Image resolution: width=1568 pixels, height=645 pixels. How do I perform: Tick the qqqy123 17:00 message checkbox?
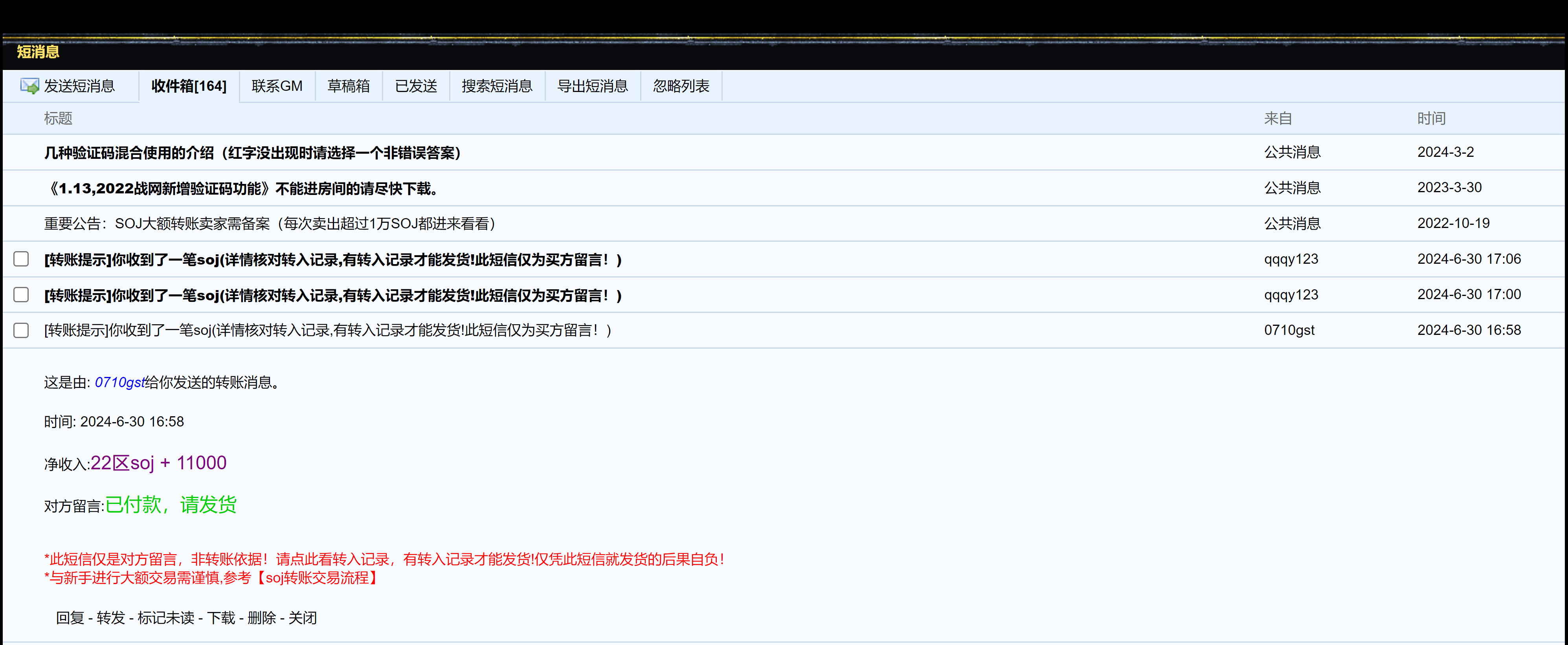pos(21,295)
